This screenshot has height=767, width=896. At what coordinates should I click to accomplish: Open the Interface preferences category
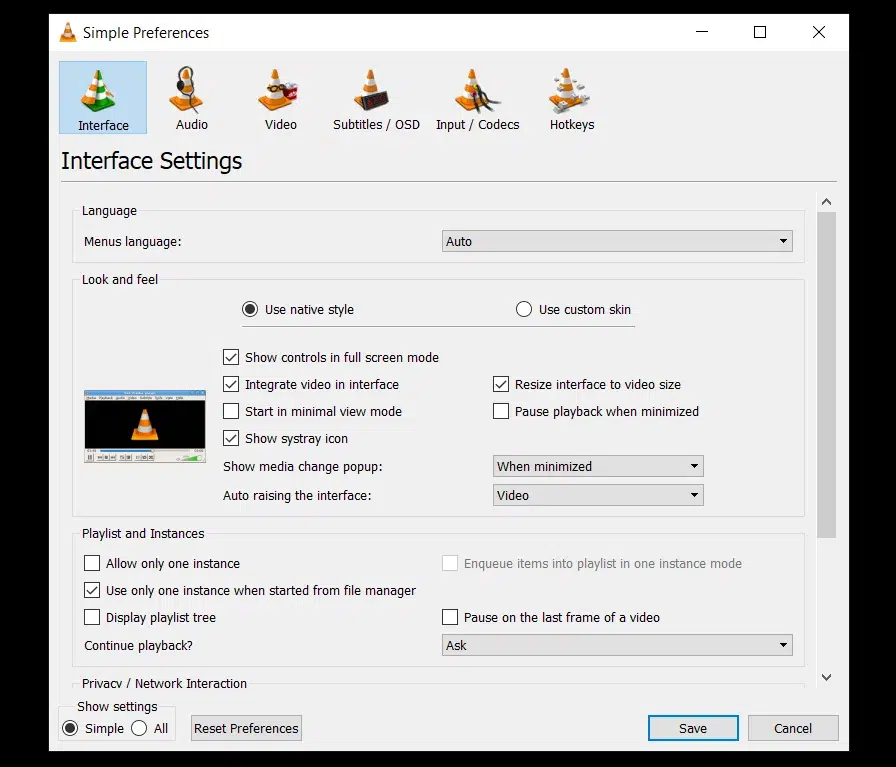click(x=103, y=98)
